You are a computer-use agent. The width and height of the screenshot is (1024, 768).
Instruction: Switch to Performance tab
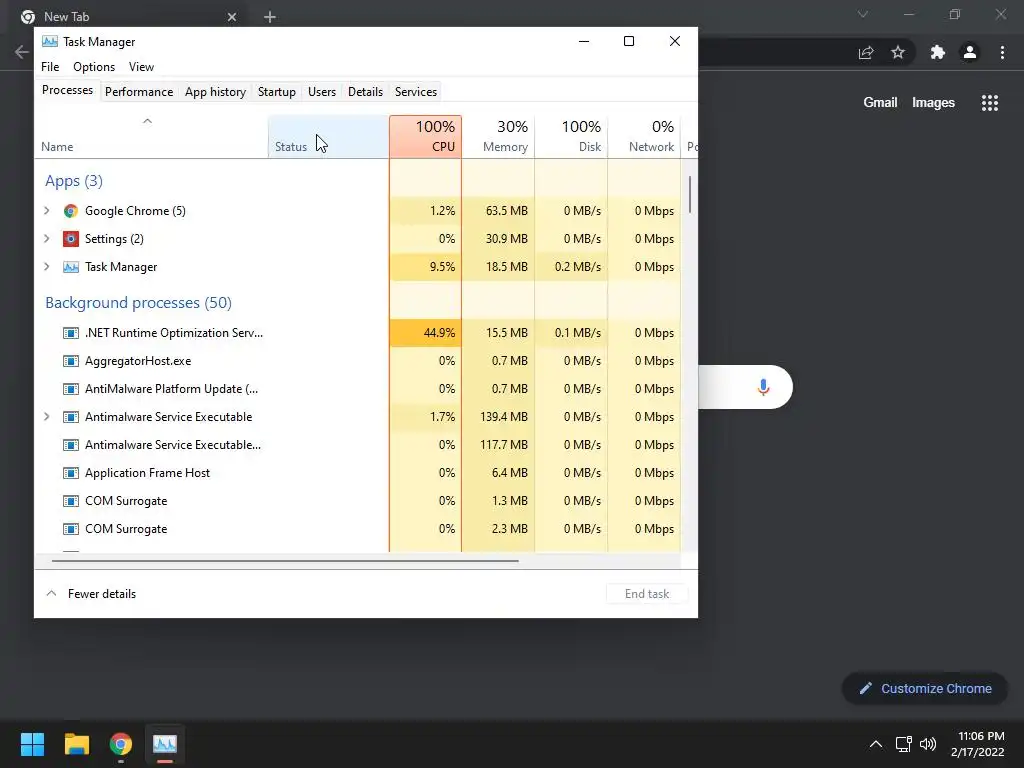(x=139, y=92)
